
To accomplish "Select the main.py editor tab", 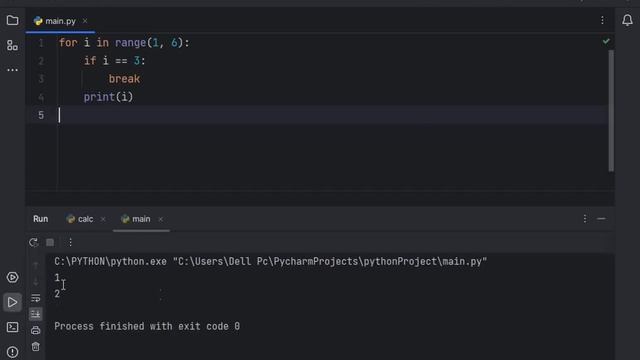I will (55, 21).
